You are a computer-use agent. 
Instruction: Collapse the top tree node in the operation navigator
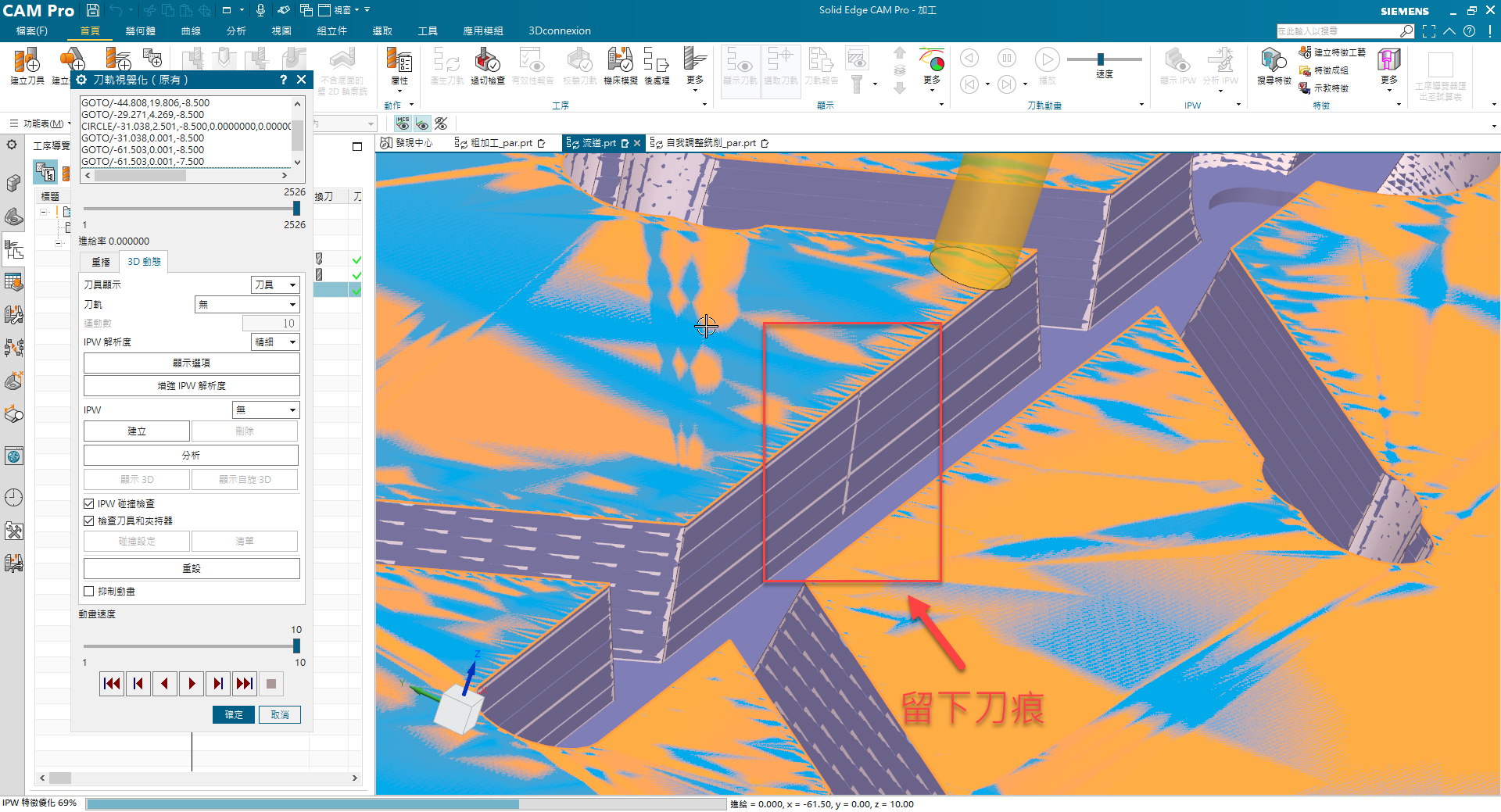pyautogui.click(x=45, y=212)
